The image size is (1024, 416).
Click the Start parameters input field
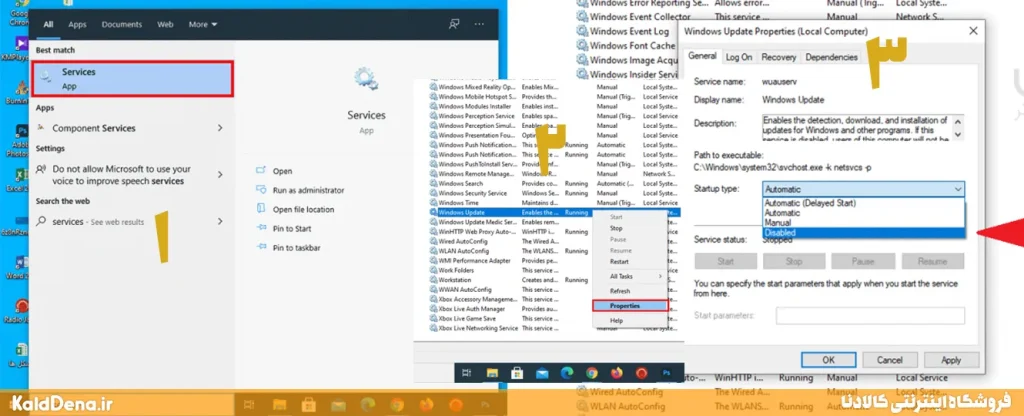(x=870, y=316)
